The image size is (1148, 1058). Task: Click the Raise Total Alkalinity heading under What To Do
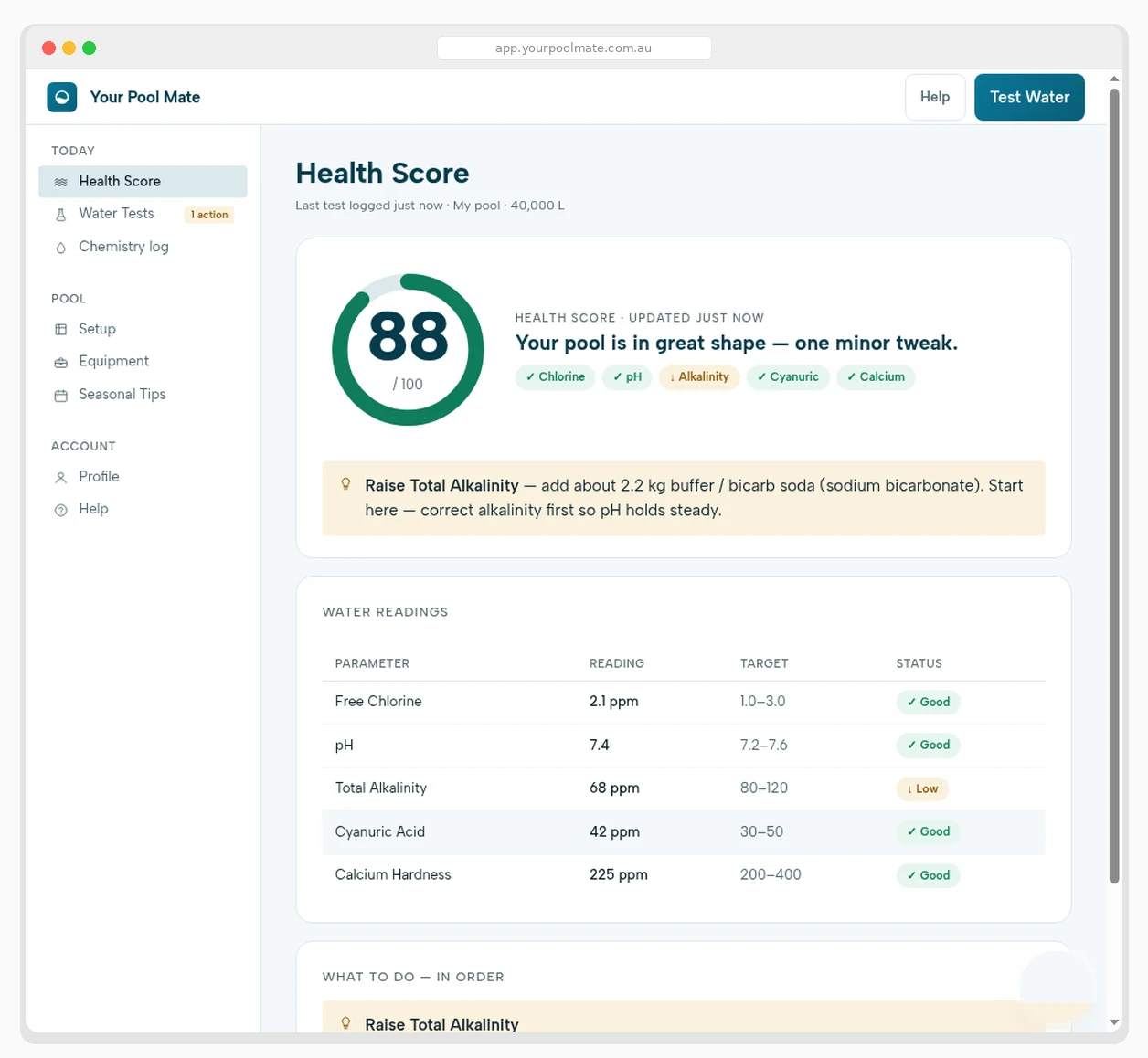(x=441, y=1024)
